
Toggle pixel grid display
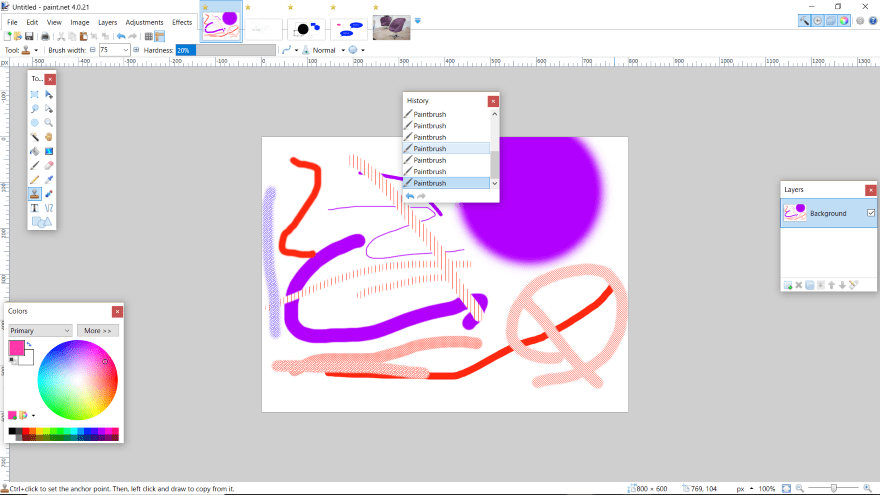(146, 36)
